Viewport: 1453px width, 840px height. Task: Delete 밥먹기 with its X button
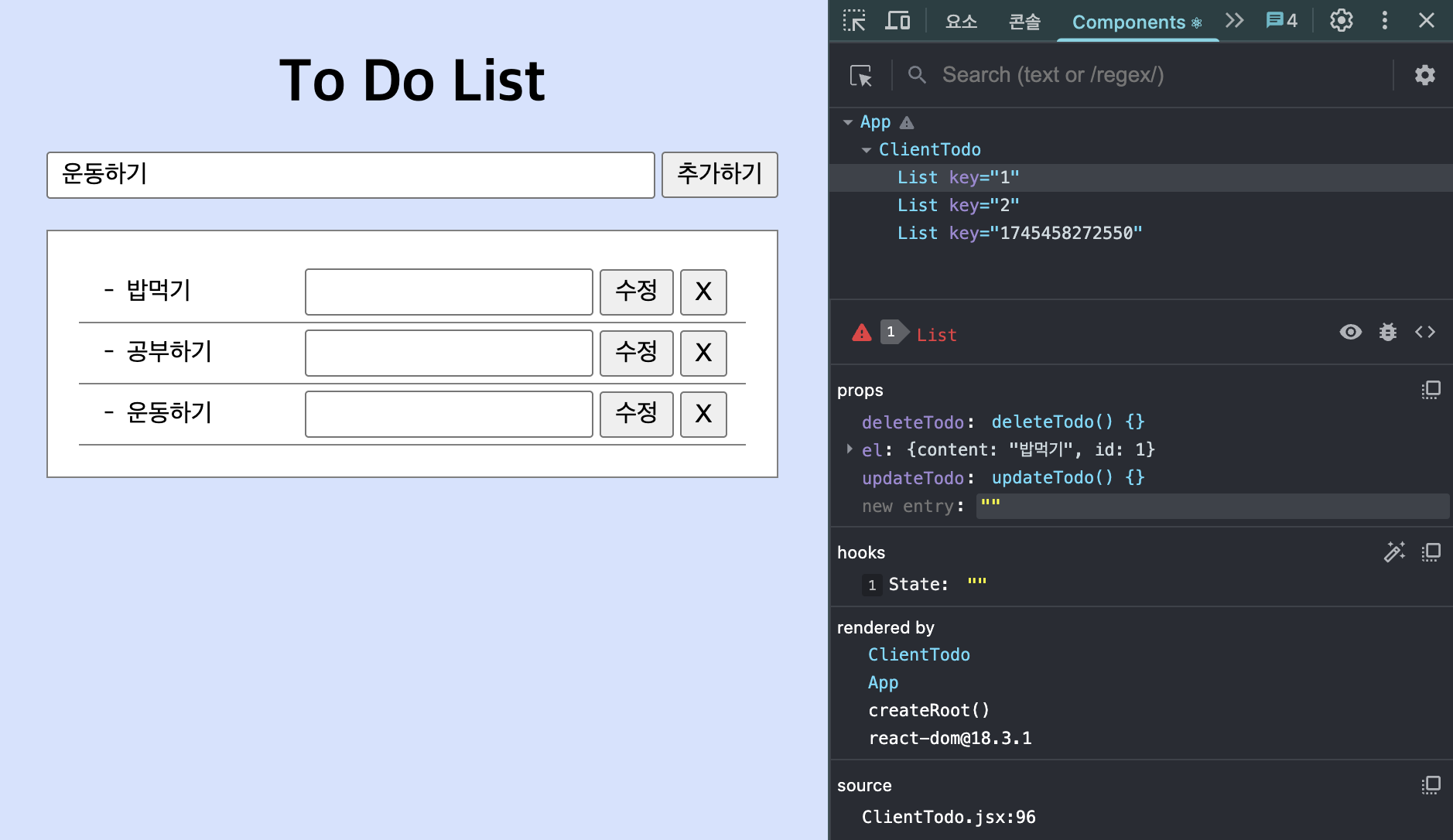coord(703,292)
